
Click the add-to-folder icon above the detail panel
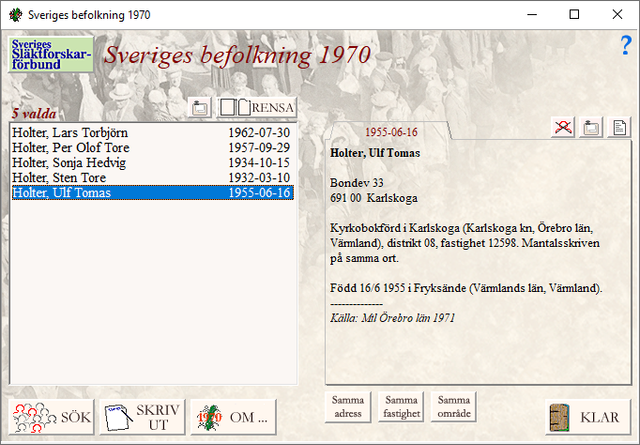point(591,127)
